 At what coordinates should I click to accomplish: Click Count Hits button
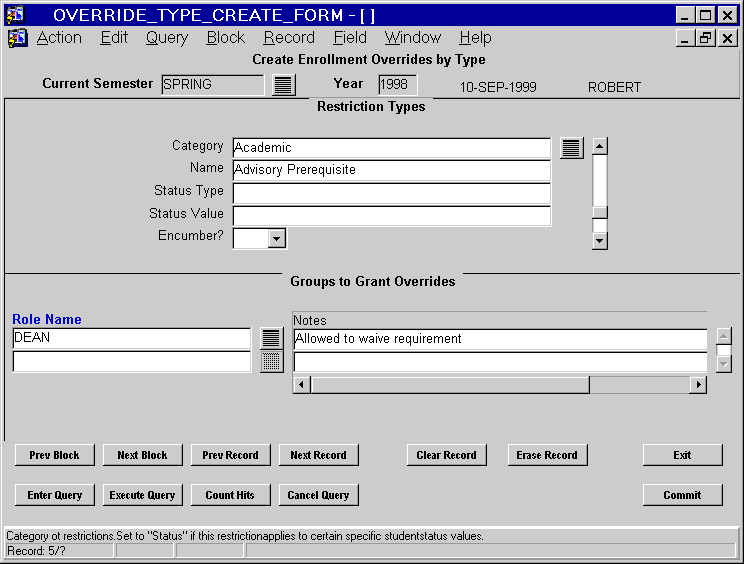(231, 495)
